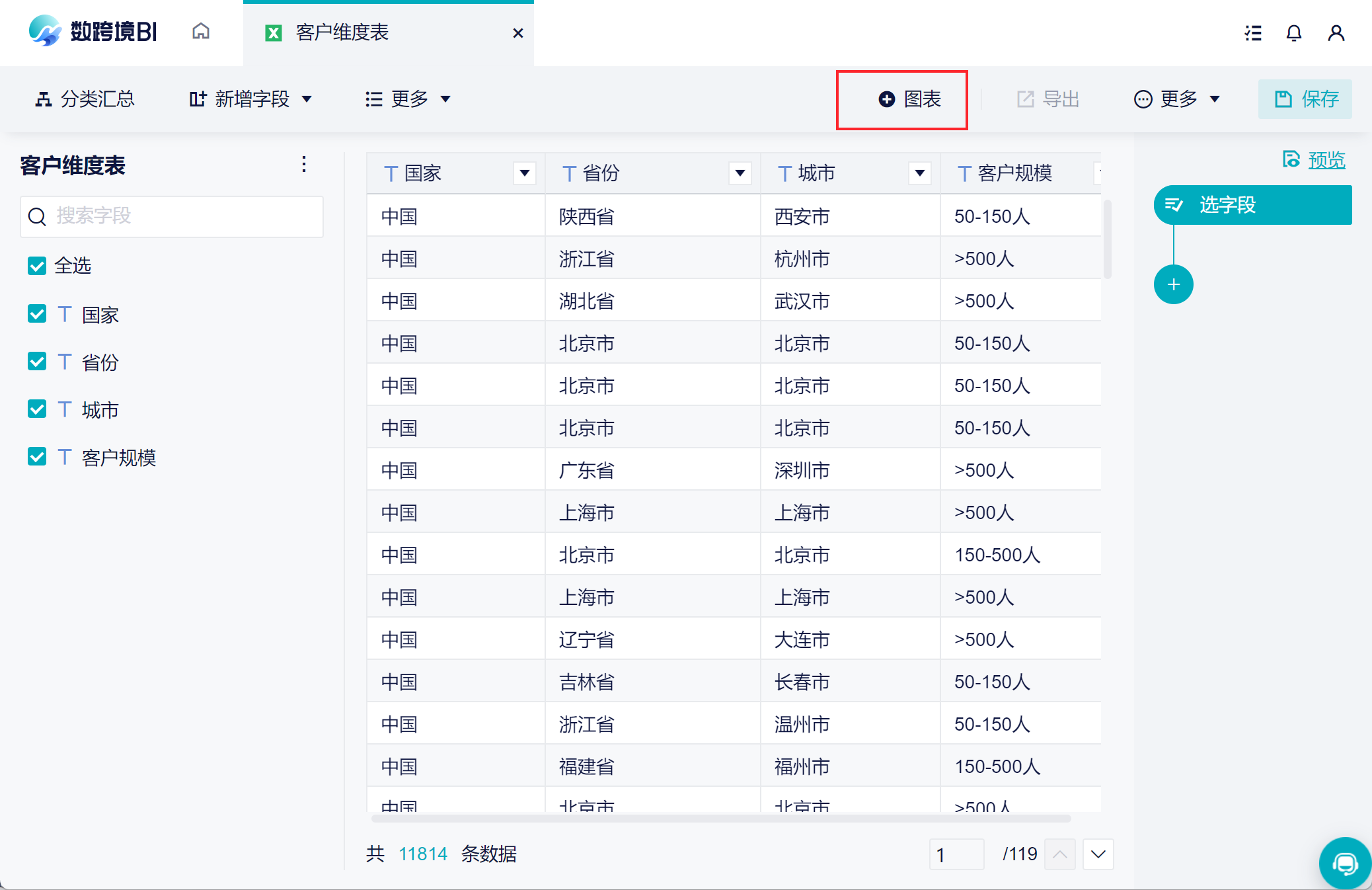This screenshot has height=890, width=1372.
Task: Toggle the 省份 field checkbox
Action: [x=37, y=362]
